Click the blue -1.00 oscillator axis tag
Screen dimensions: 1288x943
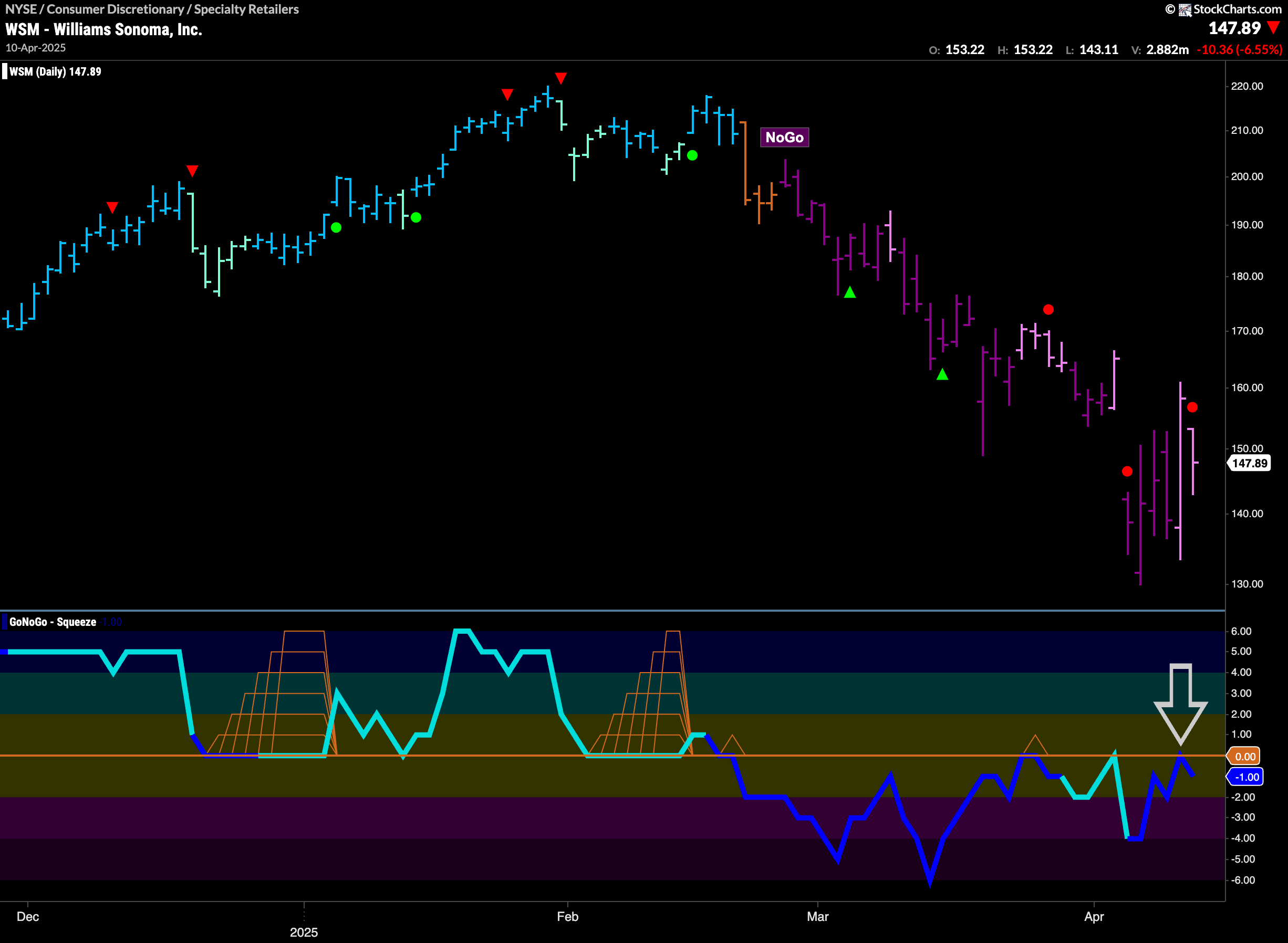coord(1246,777)
